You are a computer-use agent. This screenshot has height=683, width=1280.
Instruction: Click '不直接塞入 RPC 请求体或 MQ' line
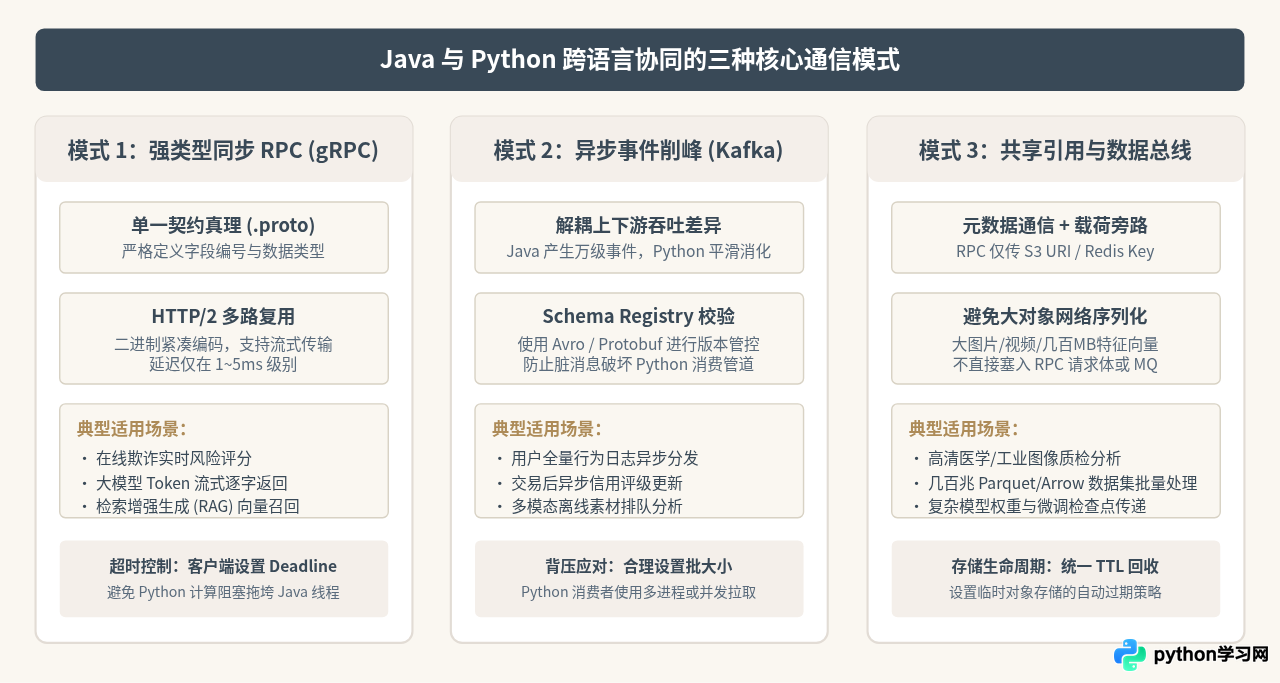click(x=1055, y=364)
